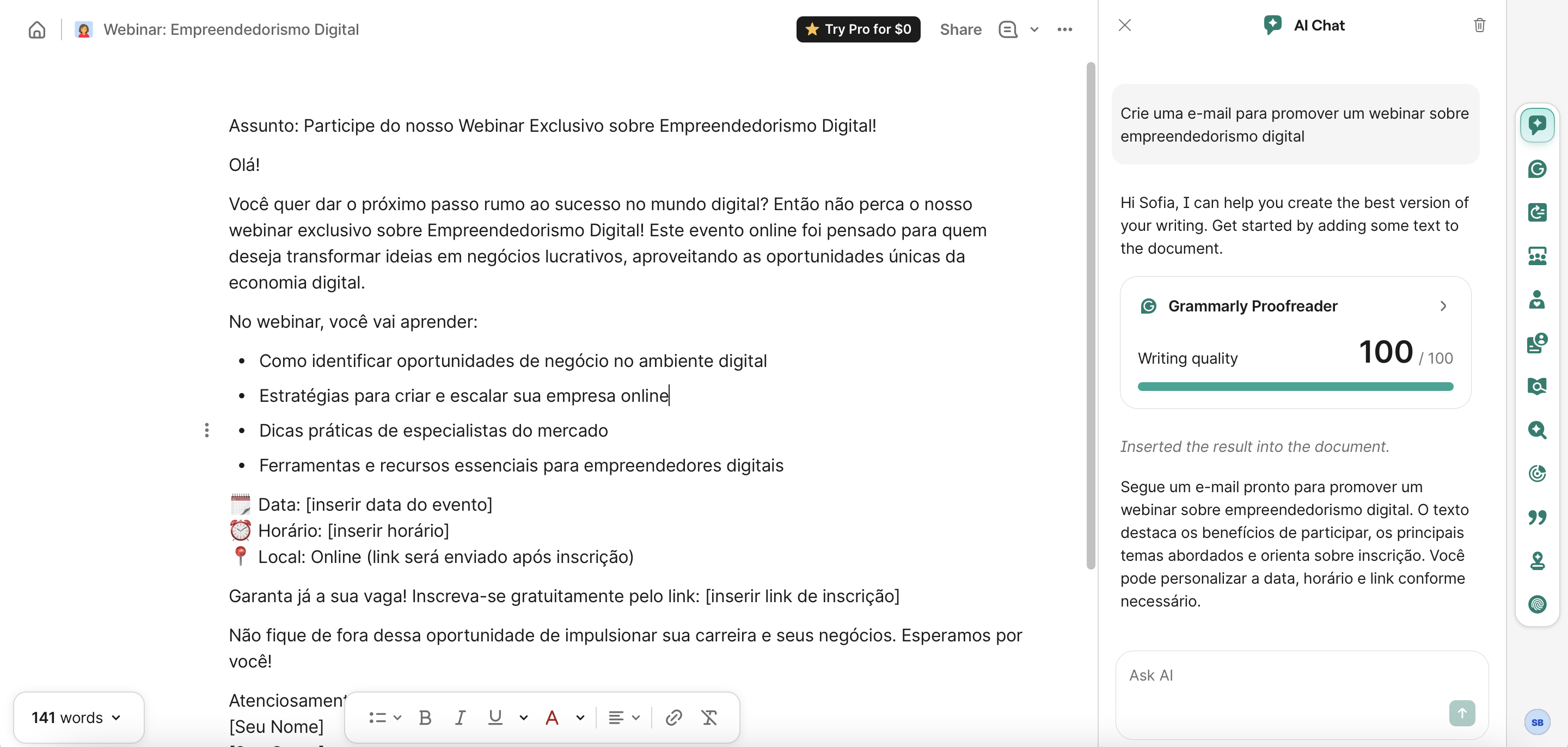The height and width of the screenshot is (747, 1568).
Task: Open the Share dialog
Action: 960,29
